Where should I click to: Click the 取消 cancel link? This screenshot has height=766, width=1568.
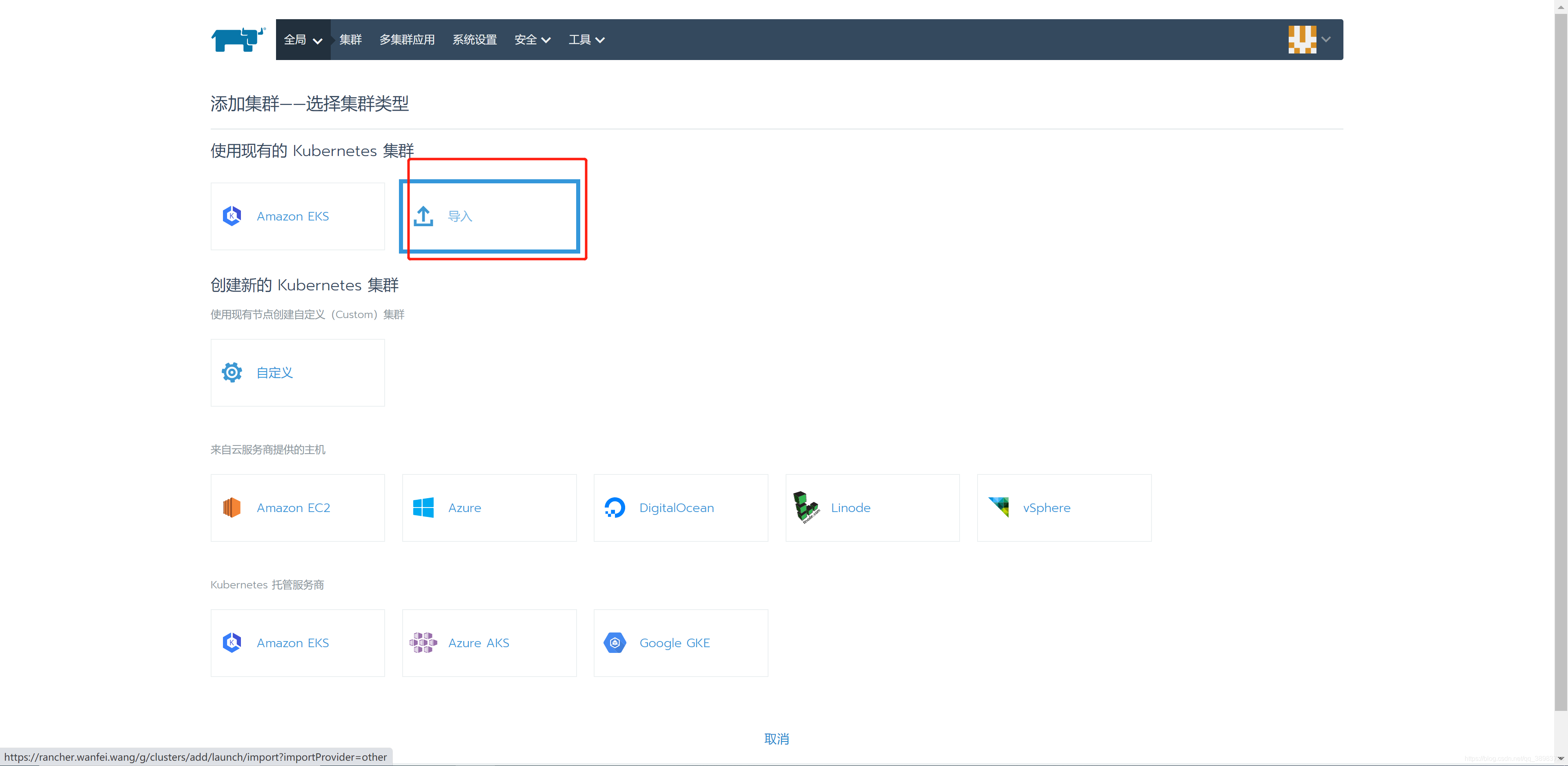tap(777, 739)
